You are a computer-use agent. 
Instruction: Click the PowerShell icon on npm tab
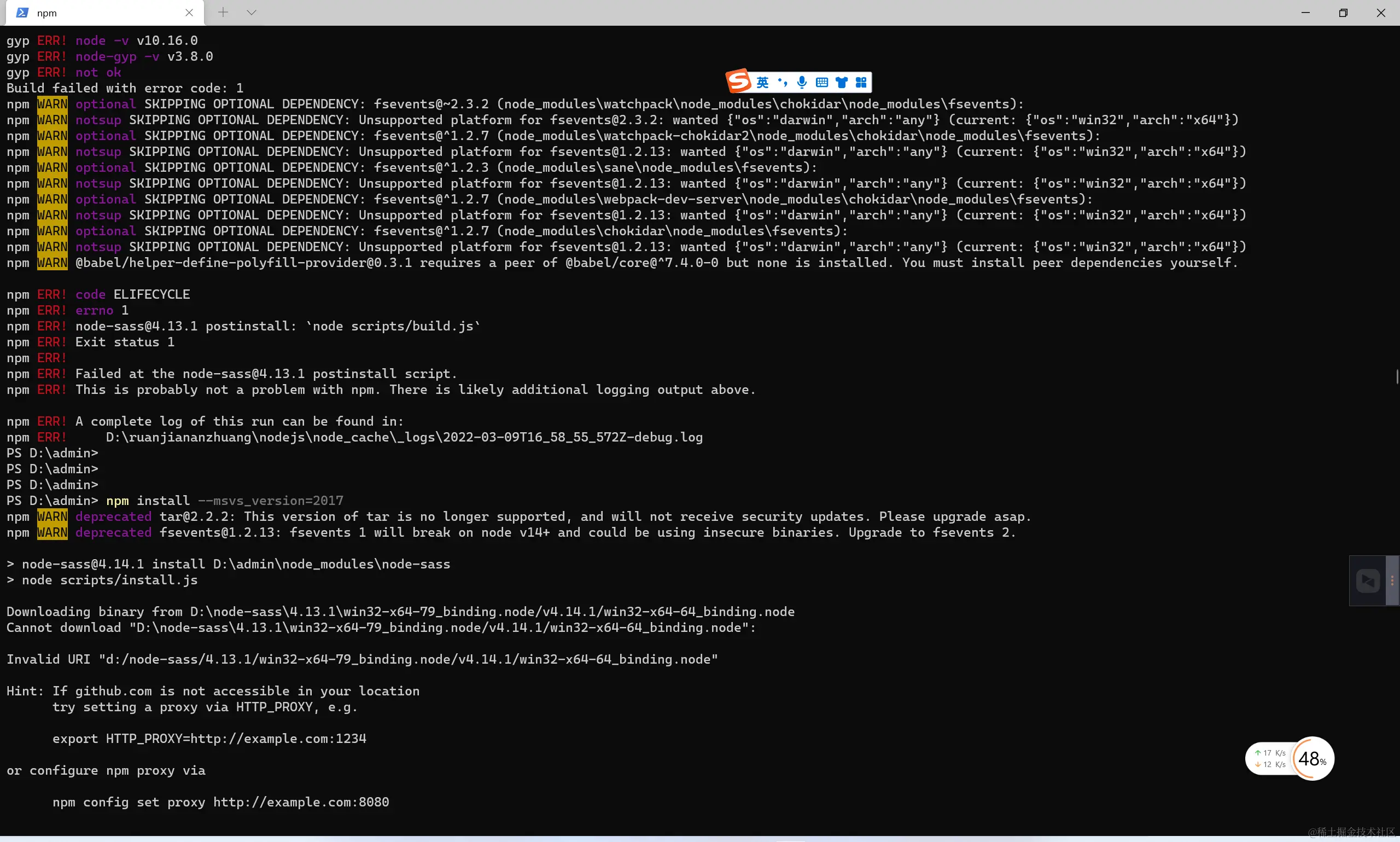pyautogui.click(x=22, y=13)
